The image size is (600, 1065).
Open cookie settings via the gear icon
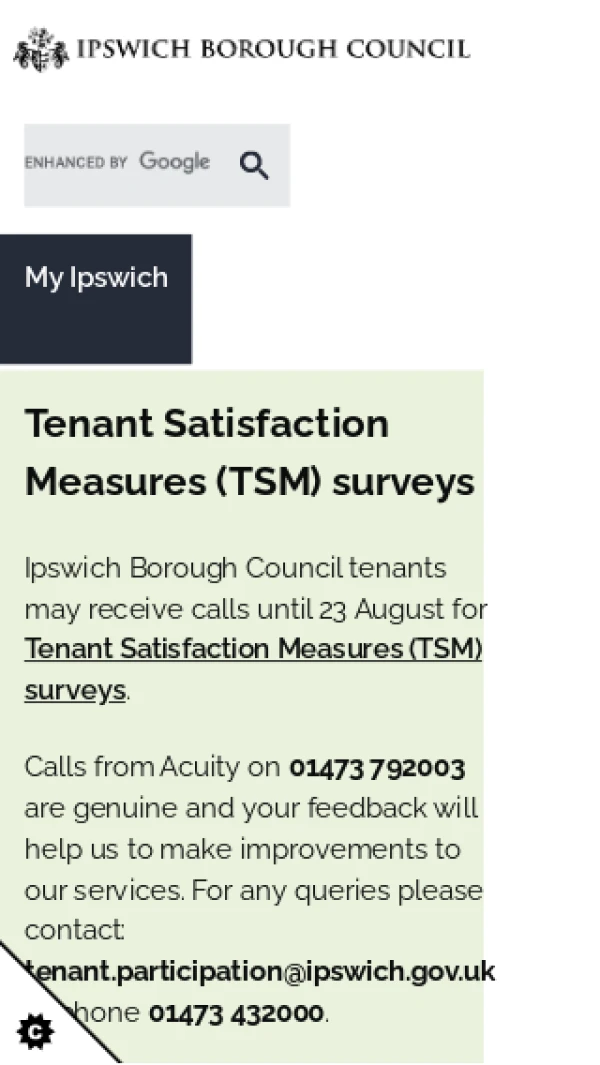pyautogui.click(x=35, y=1032)
